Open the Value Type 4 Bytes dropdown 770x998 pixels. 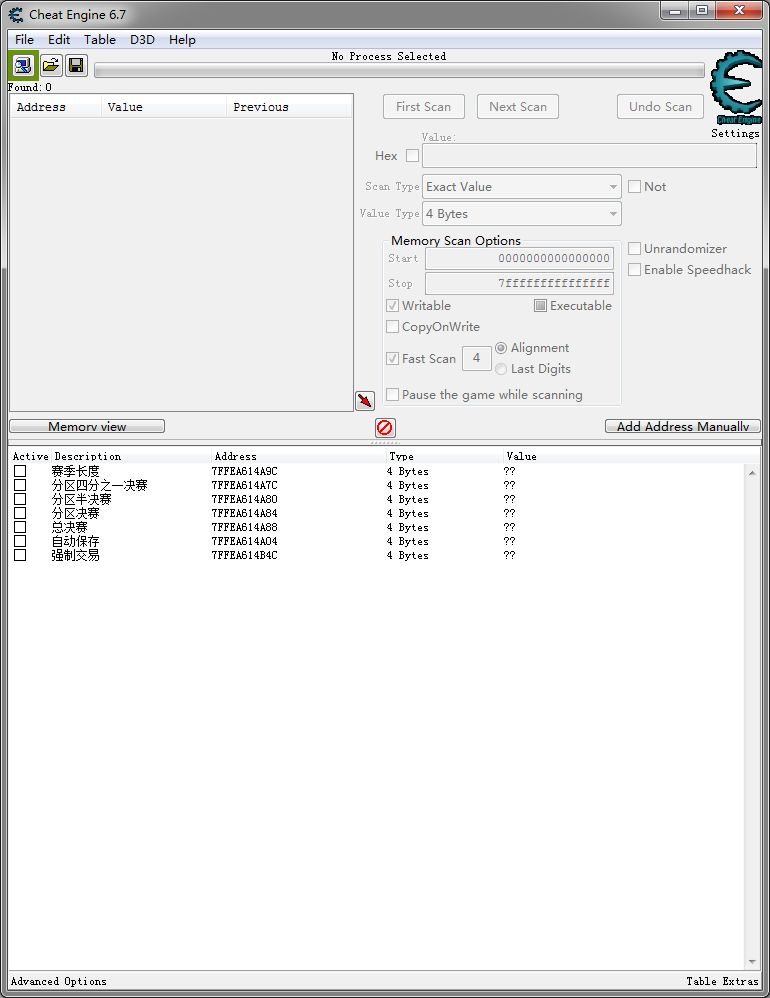click(522, 214)
